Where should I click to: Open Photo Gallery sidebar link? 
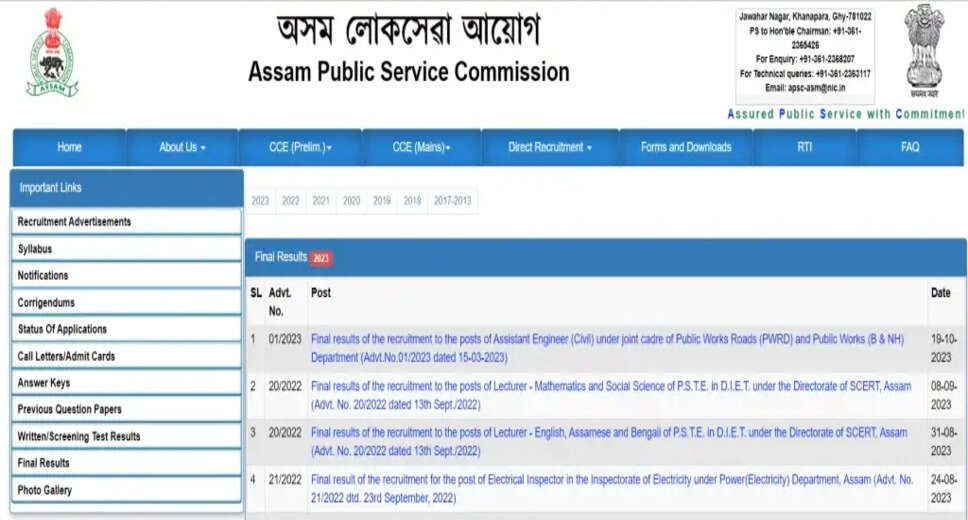coord(127,490)
